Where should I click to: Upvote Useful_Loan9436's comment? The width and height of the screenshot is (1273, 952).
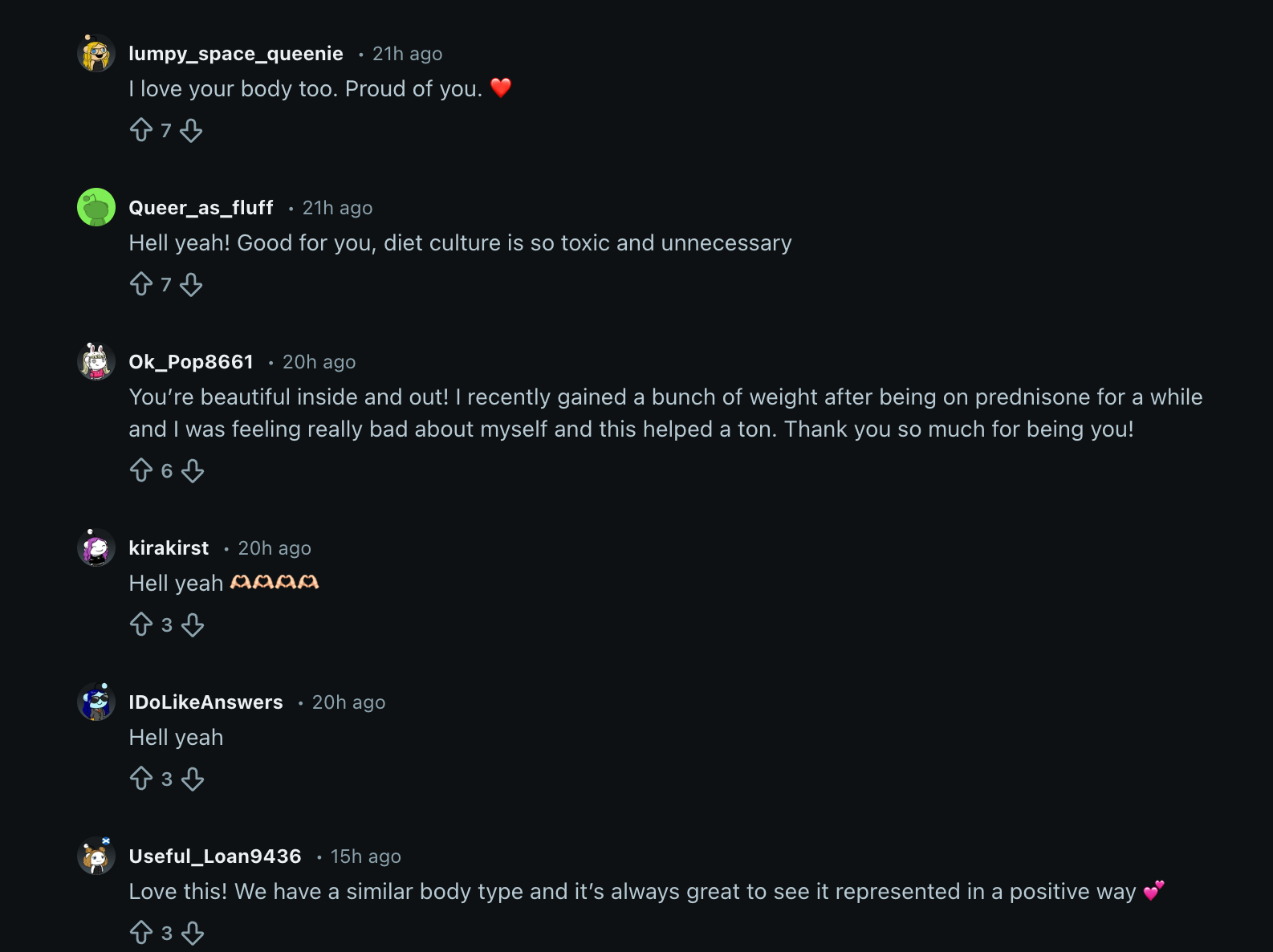pyautogui.click(x=141, y=933)
